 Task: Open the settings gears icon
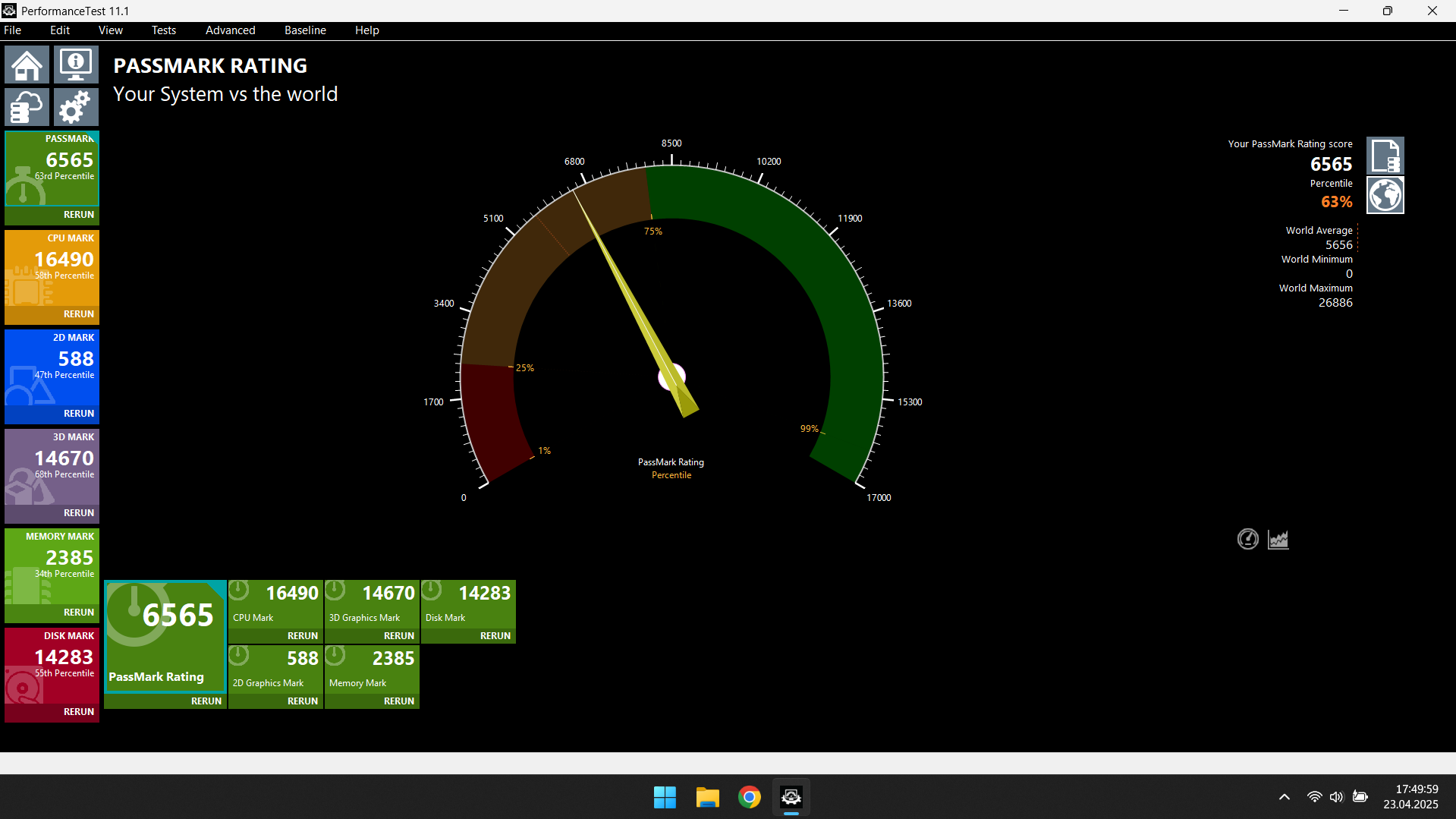(76, 107)
